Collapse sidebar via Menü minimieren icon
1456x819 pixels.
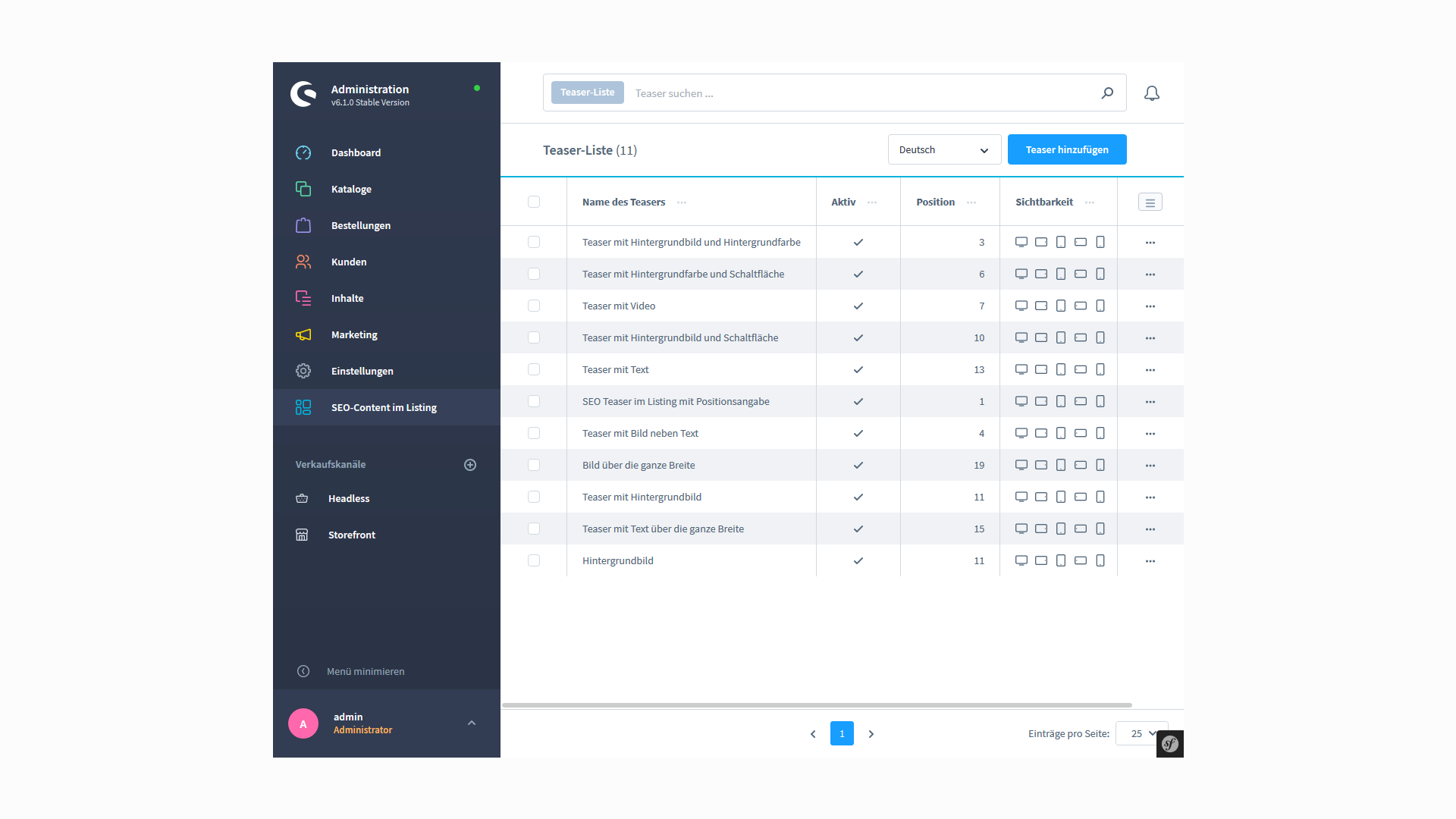pos(303,671)
